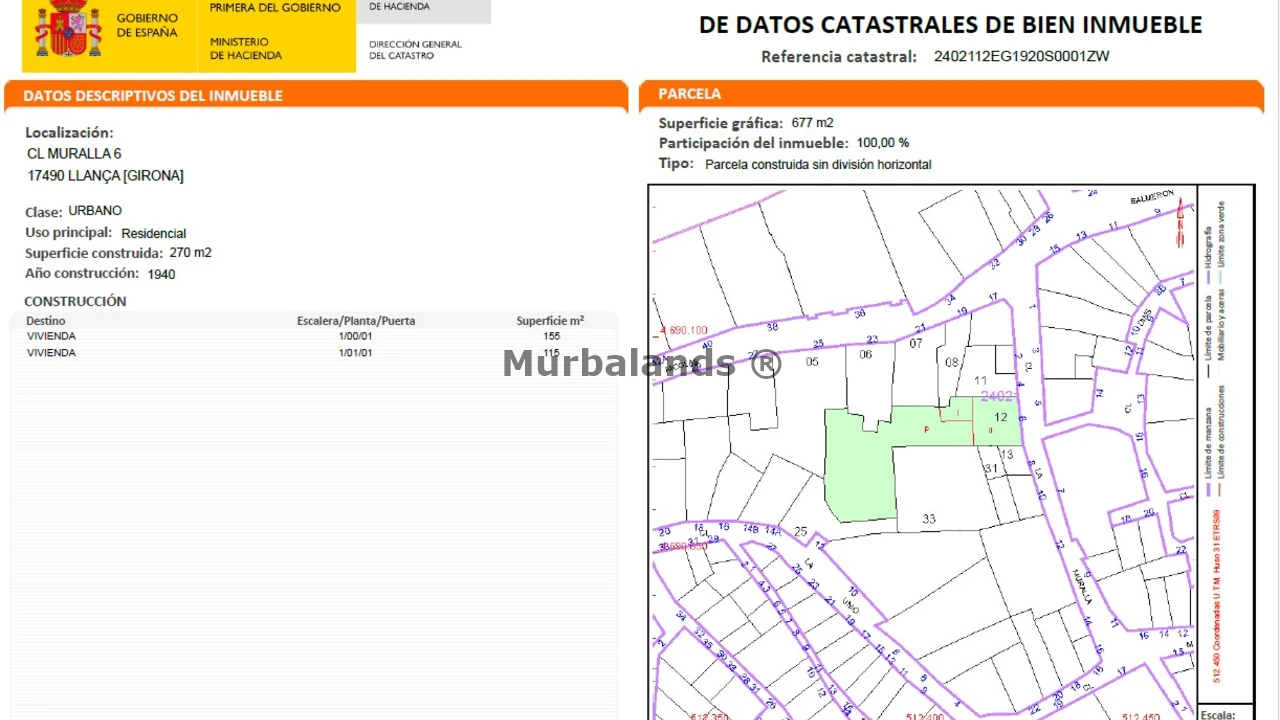1280x720 pixels.
Task: Select the first VIVIENDA row 1/00/01
Action: tap(300, 337)
